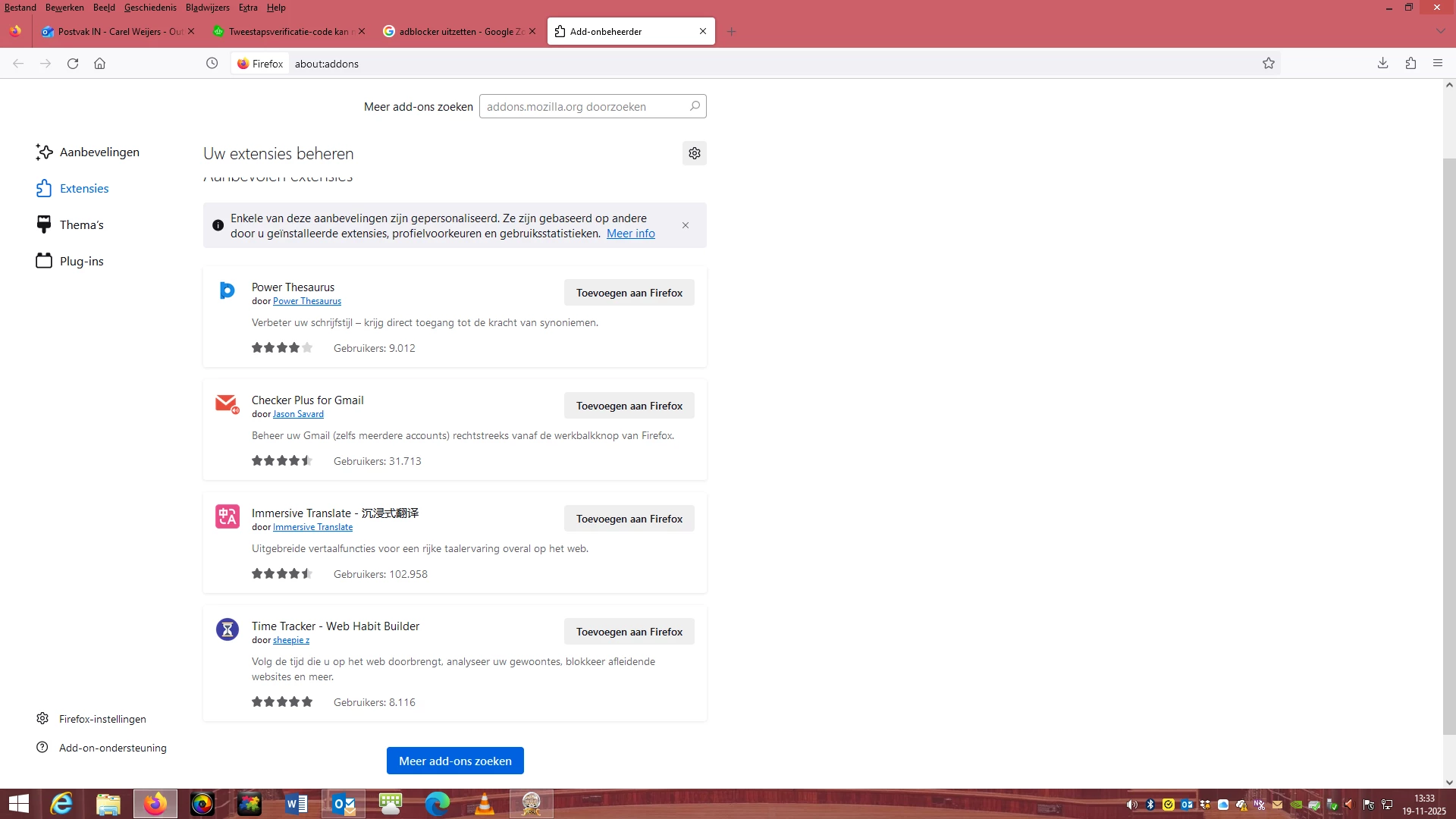Image resolution: width=1456 pixels, height=819 pixels.
Task: Click the history clock icon
Action: click(212, 64)
